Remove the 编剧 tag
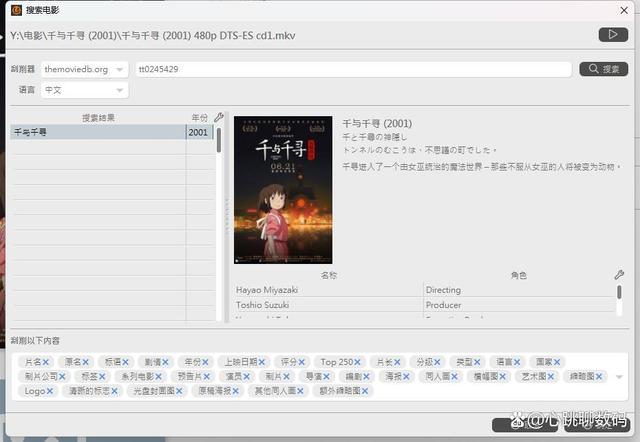The width and height of the screenshot is (640, 442). [x=367, y=377]
